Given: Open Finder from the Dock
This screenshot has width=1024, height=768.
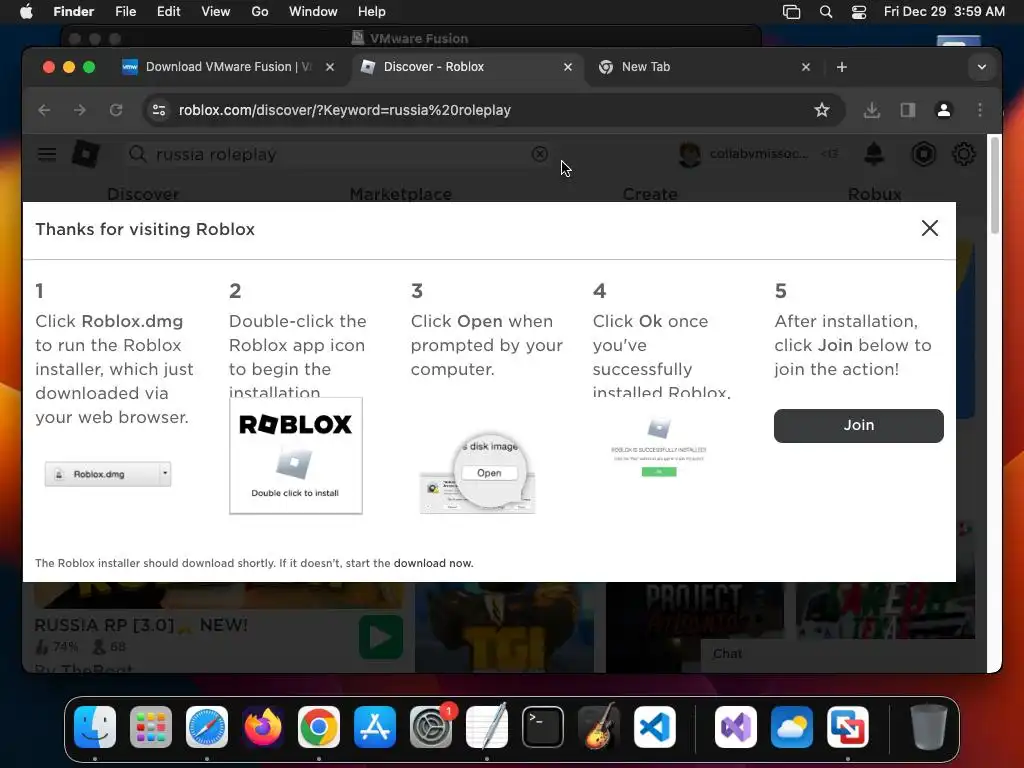Looking at the screenshot, I should click(x=95, y=727).
